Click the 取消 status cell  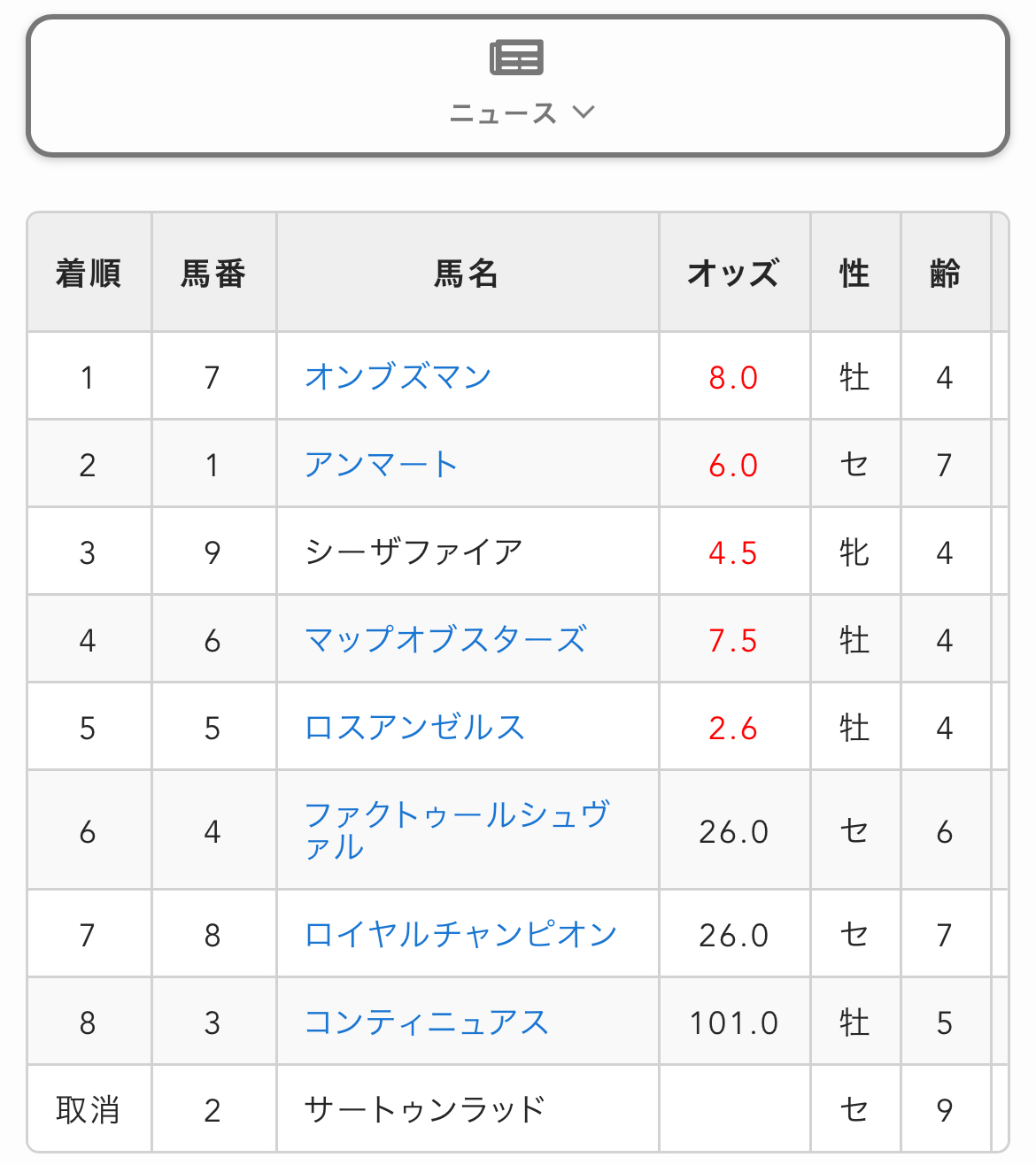coord(88,1110)
